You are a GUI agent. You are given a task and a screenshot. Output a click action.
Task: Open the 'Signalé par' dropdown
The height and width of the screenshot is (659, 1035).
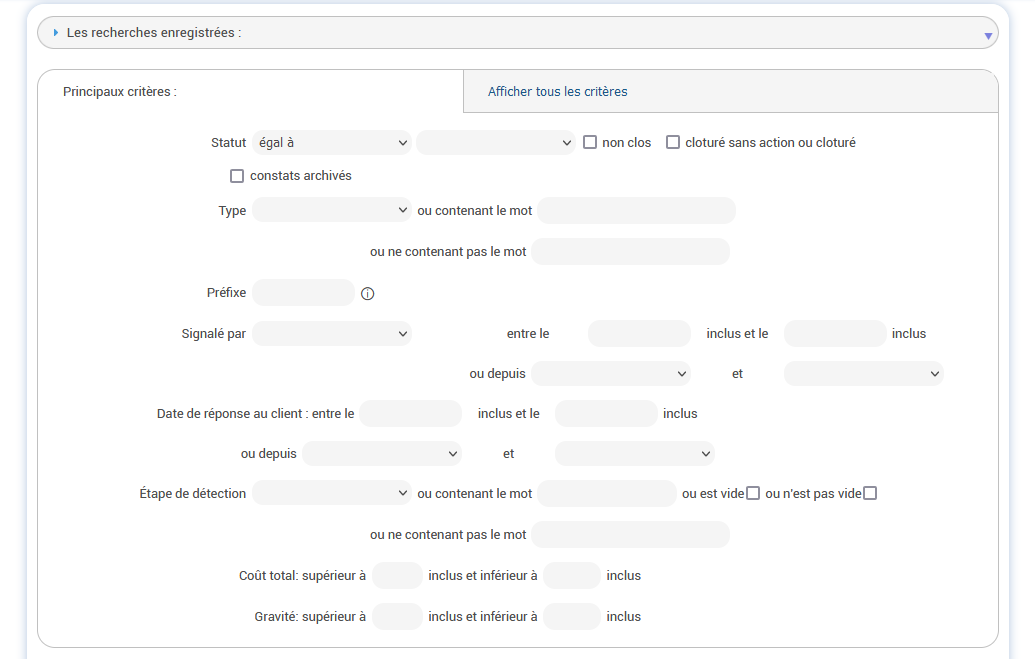pos(331,333)
